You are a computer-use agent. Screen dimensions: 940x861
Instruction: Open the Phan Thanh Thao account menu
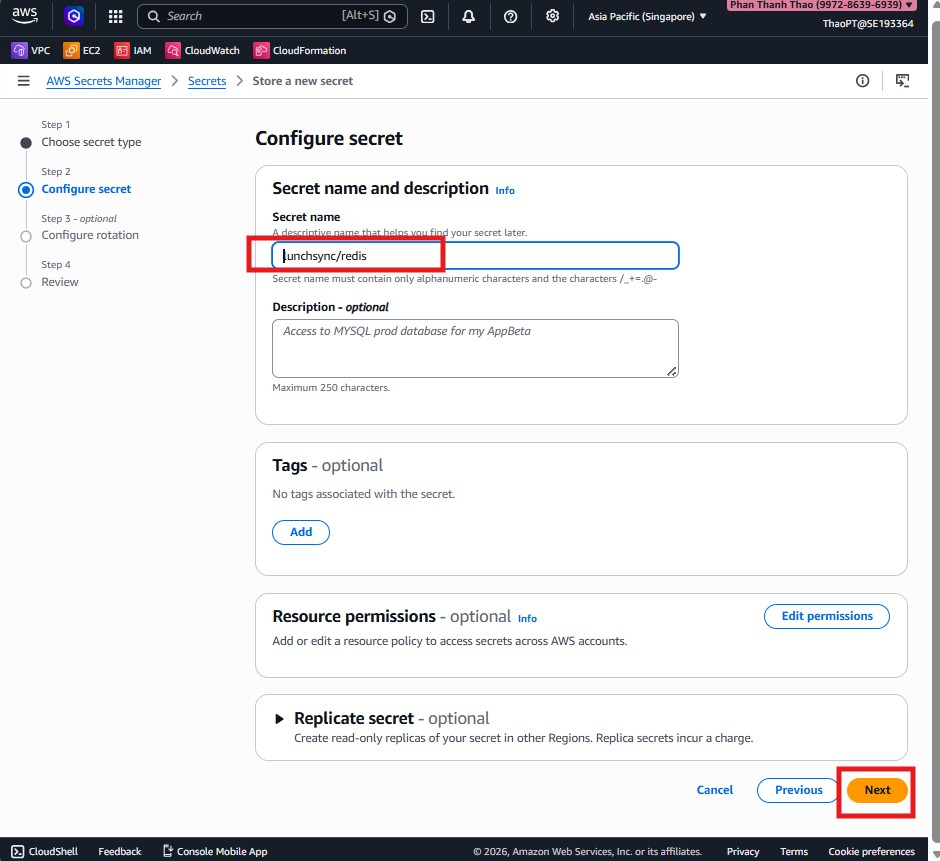(x=820, y=5)
